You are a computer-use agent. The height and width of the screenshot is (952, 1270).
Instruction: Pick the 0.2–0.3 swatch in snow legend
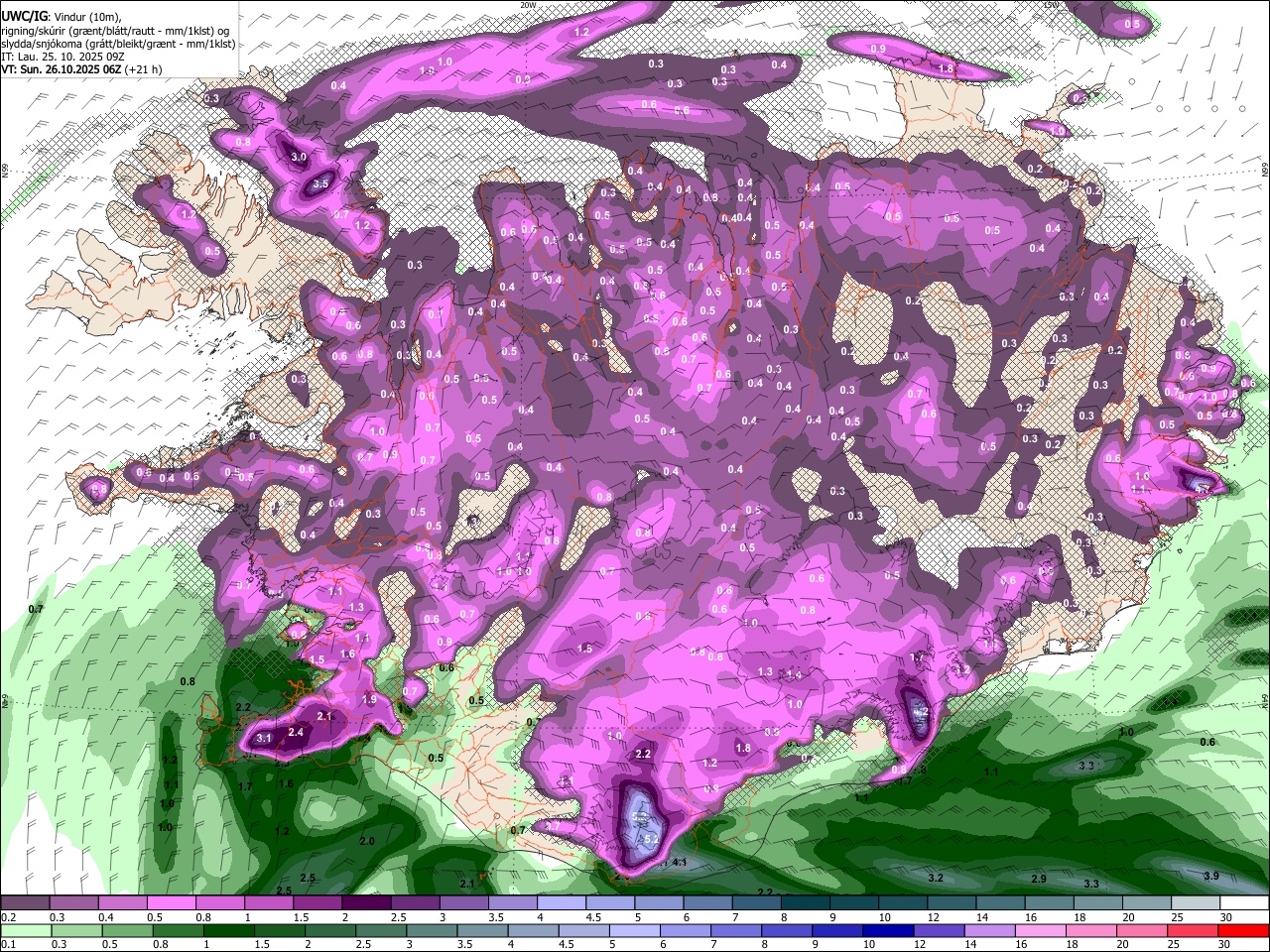pyautogui.click(x=26, y=903)
